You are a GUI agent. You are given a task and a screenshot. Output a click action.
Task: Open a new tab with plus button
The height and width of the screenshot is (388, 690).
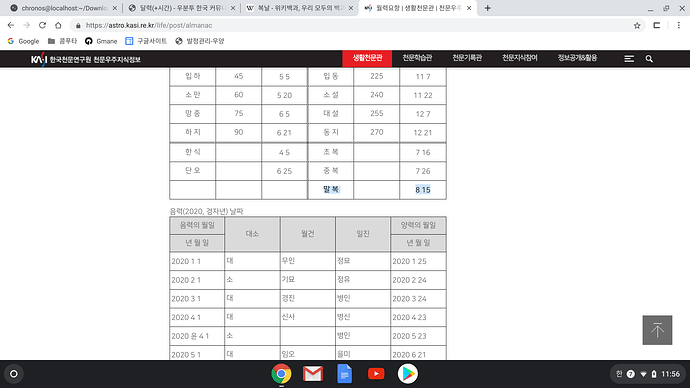488,8
